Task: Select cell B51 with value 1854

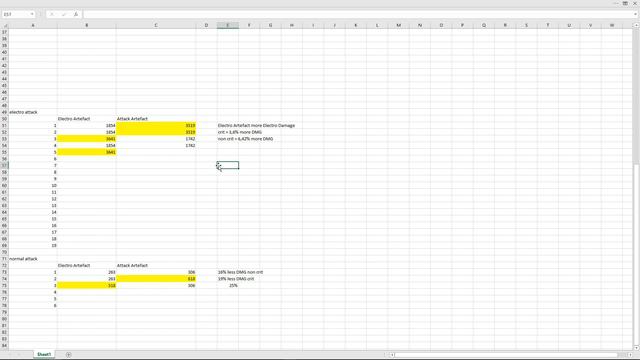Action: pyautogui.click(x=87, y=125)
